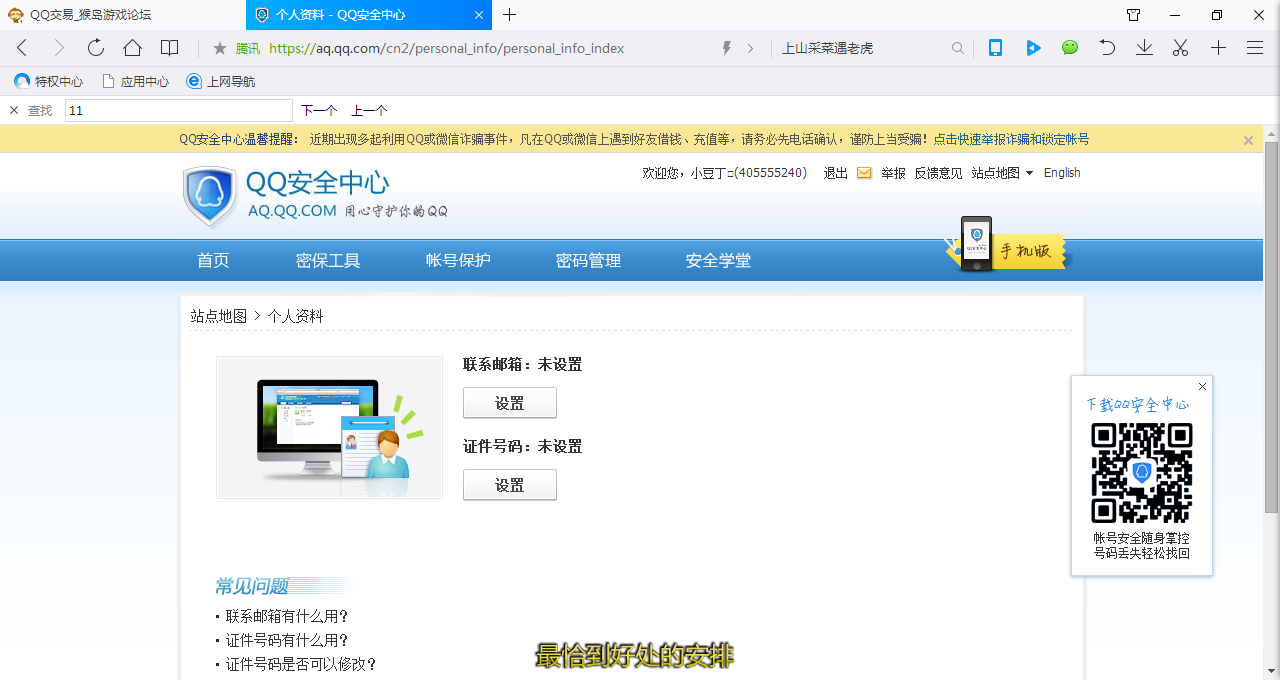The image size is (1280, 680).
Task: Click 站点地图 in the breadcrumb
Action: click(219, 316)
